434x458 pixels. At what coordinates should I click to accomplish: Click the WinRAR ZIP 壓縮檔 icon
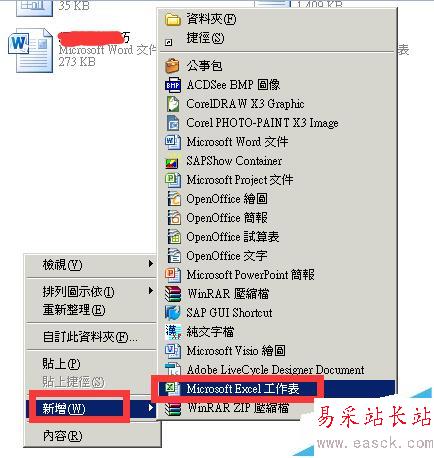[x=173, y=408]
